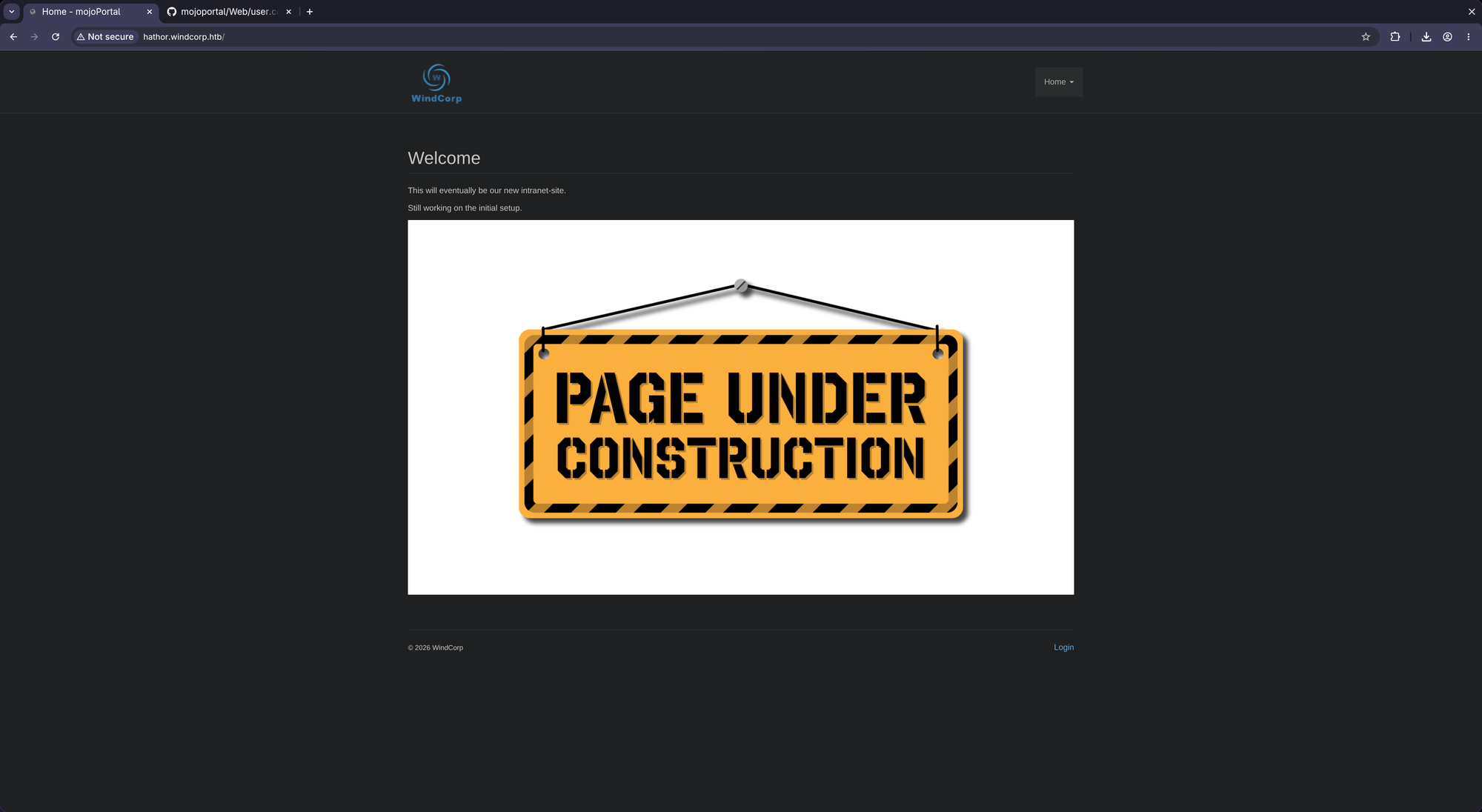This screenshot has width=1482, height=812.
Task: Open the extensions puzzle icon
Action: [x=1395, y=36]
